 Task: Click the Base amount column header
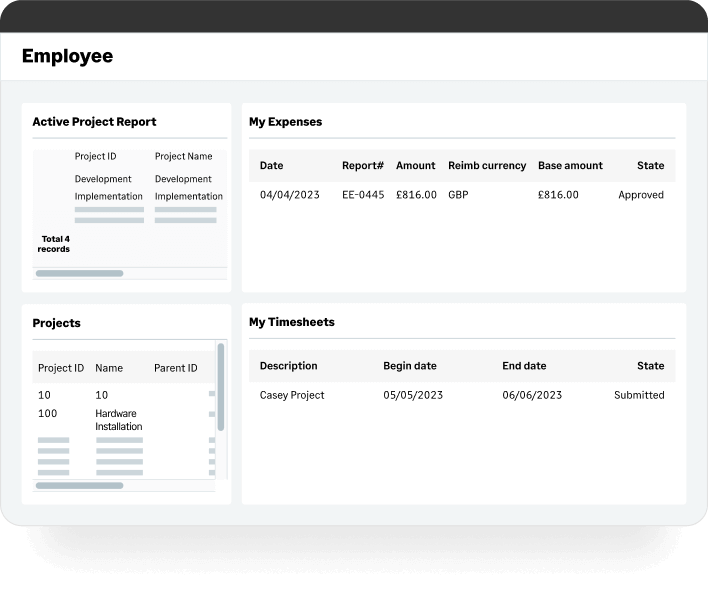tap(570, 166)
